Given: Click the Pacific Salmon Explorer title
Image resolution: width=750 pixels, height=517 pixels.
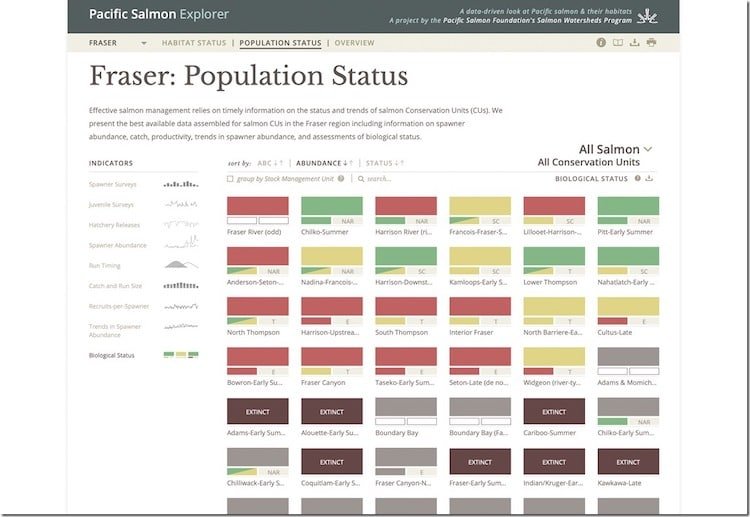Looking at the screenshot, I should tap(159, 14).
